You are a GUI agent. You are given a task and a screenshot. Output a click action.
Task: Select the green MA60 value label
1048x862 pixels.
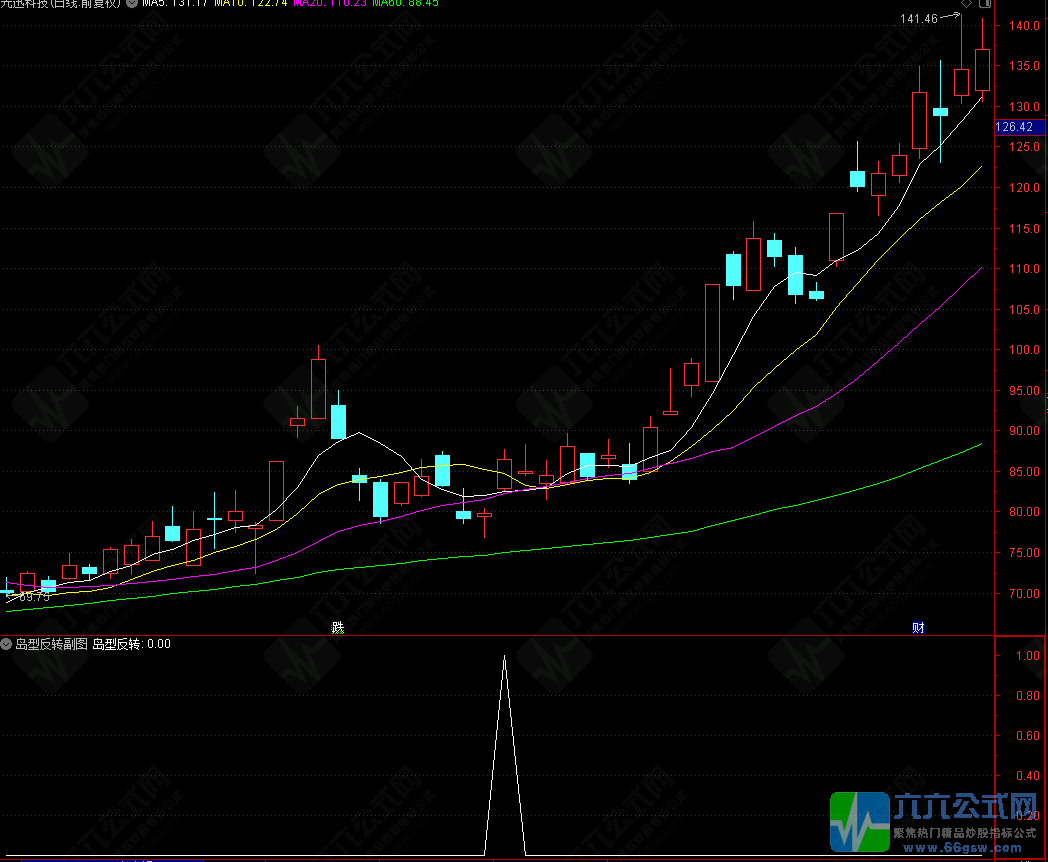(405, 3)
